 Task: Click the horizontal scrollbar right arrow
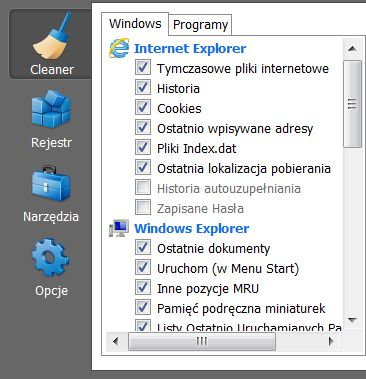pos(331,341)
